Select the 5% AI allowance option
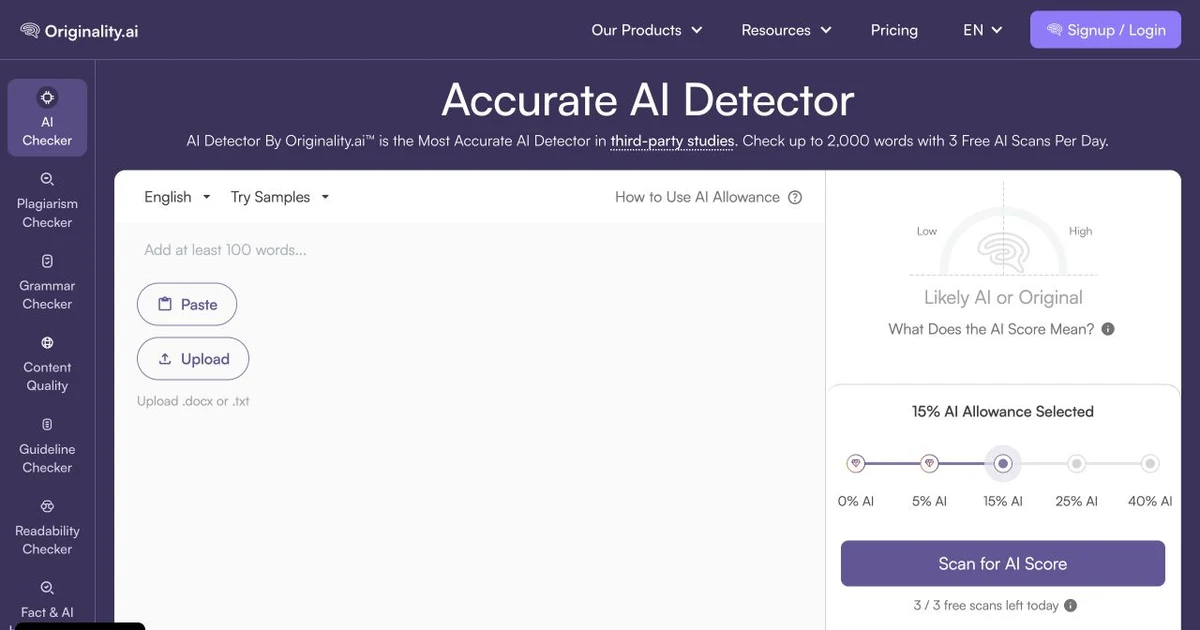 929,464
